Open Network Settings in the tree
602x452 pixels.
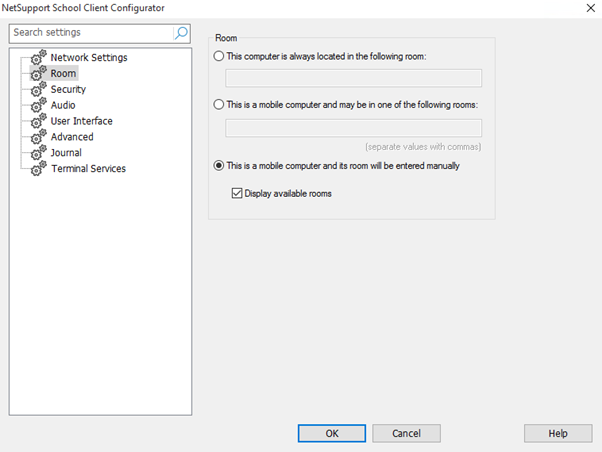(89, 57)
